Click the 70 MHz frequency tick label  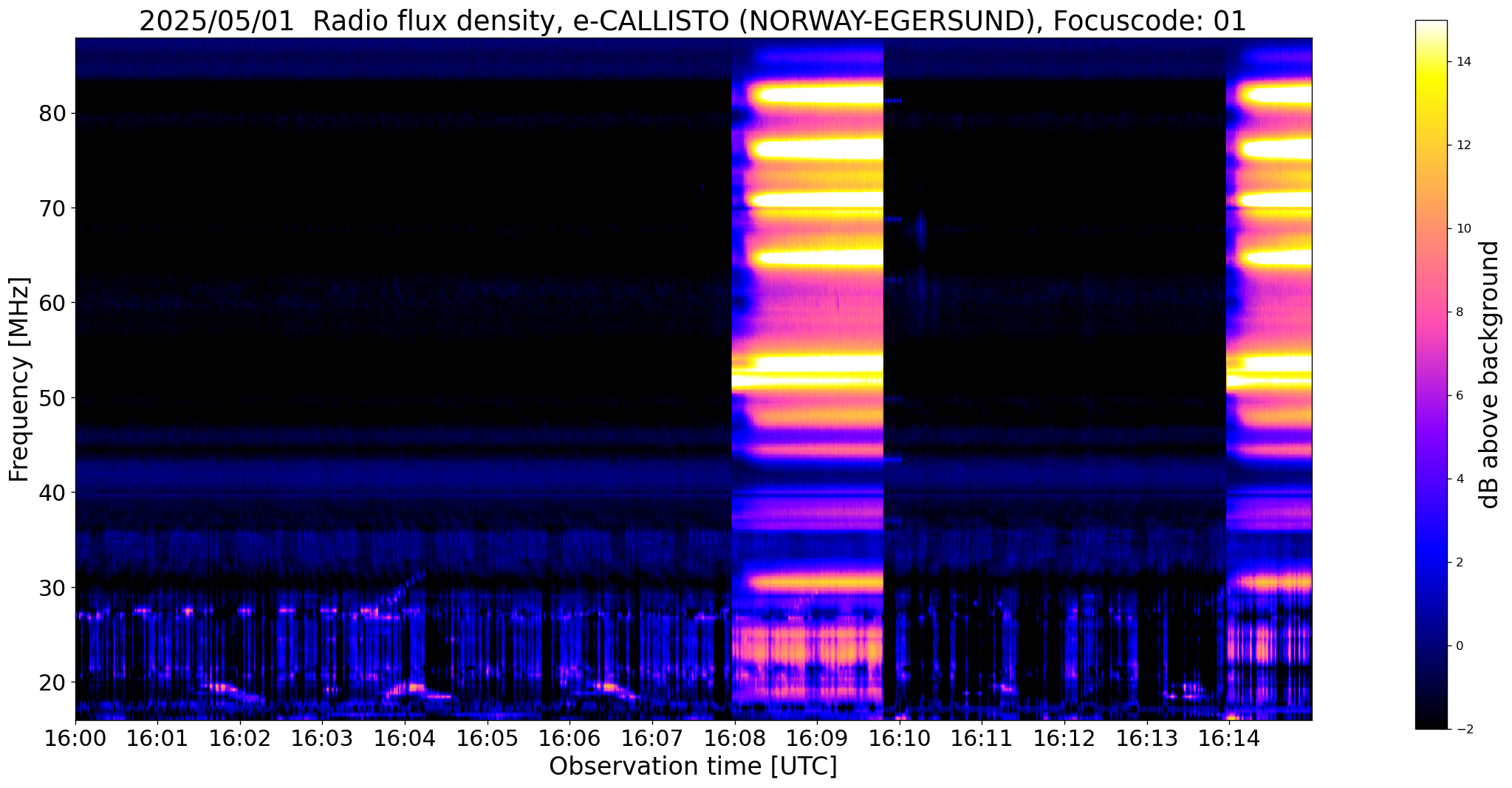click(54, 208)
